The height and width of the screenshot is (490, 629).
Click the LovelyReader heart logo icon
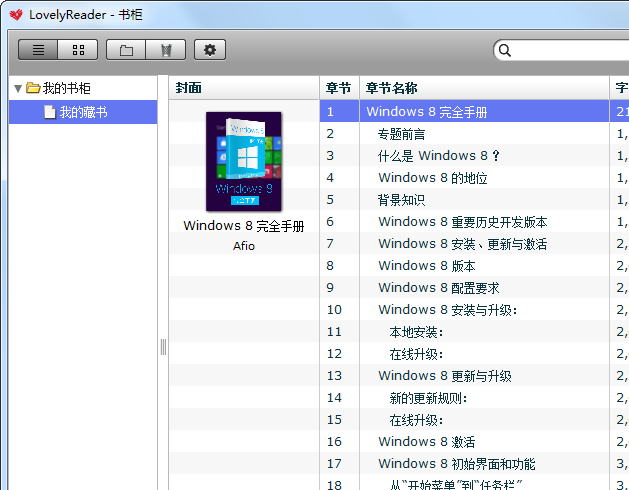pos(15,14)
